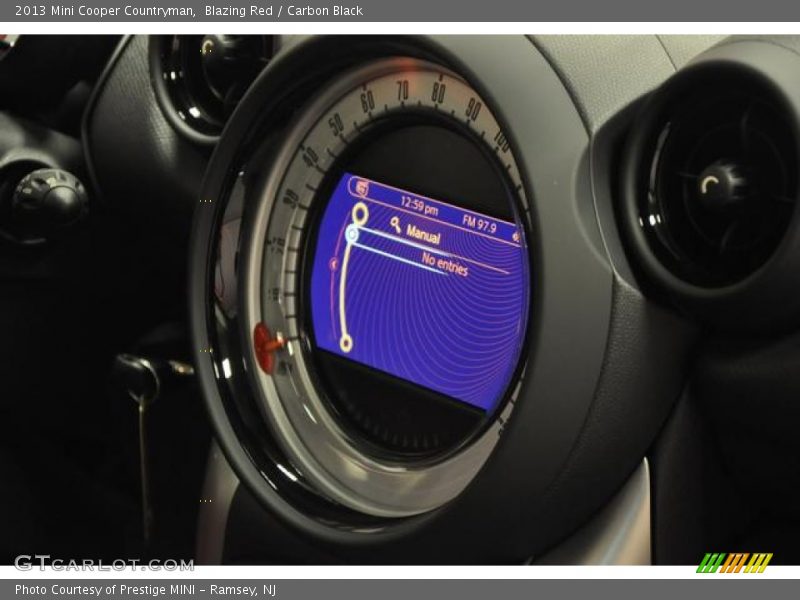Tap the pink icon in the status bar corner
The height and width of the screenshot is (600, 800).
click(362, 189)
